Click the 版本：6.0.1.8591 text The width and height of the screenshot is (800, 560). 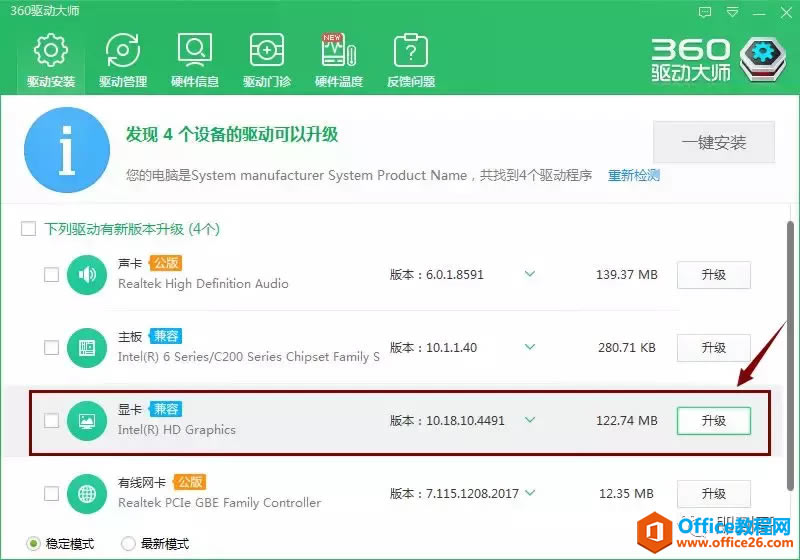(x=436, y=275)
